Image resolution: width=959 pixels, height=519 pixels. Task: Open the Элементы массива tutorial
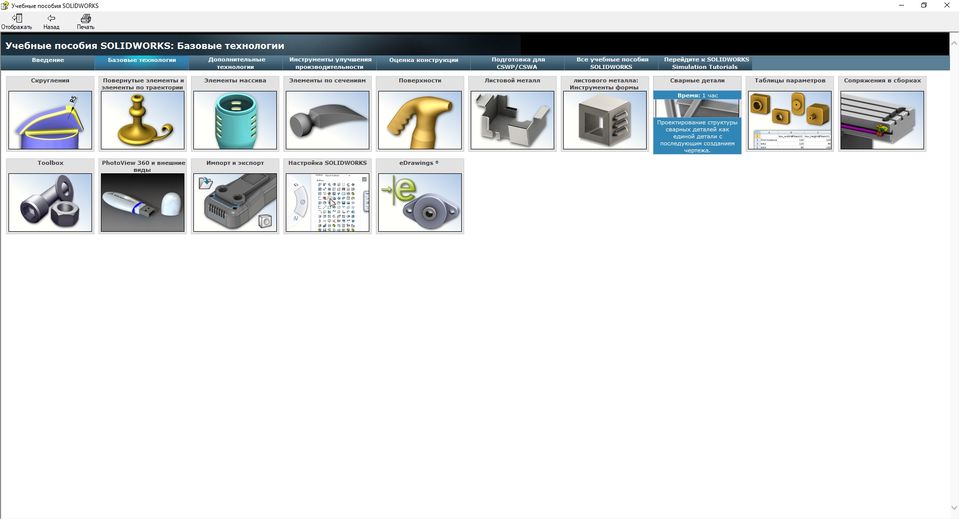coord(235,120)
